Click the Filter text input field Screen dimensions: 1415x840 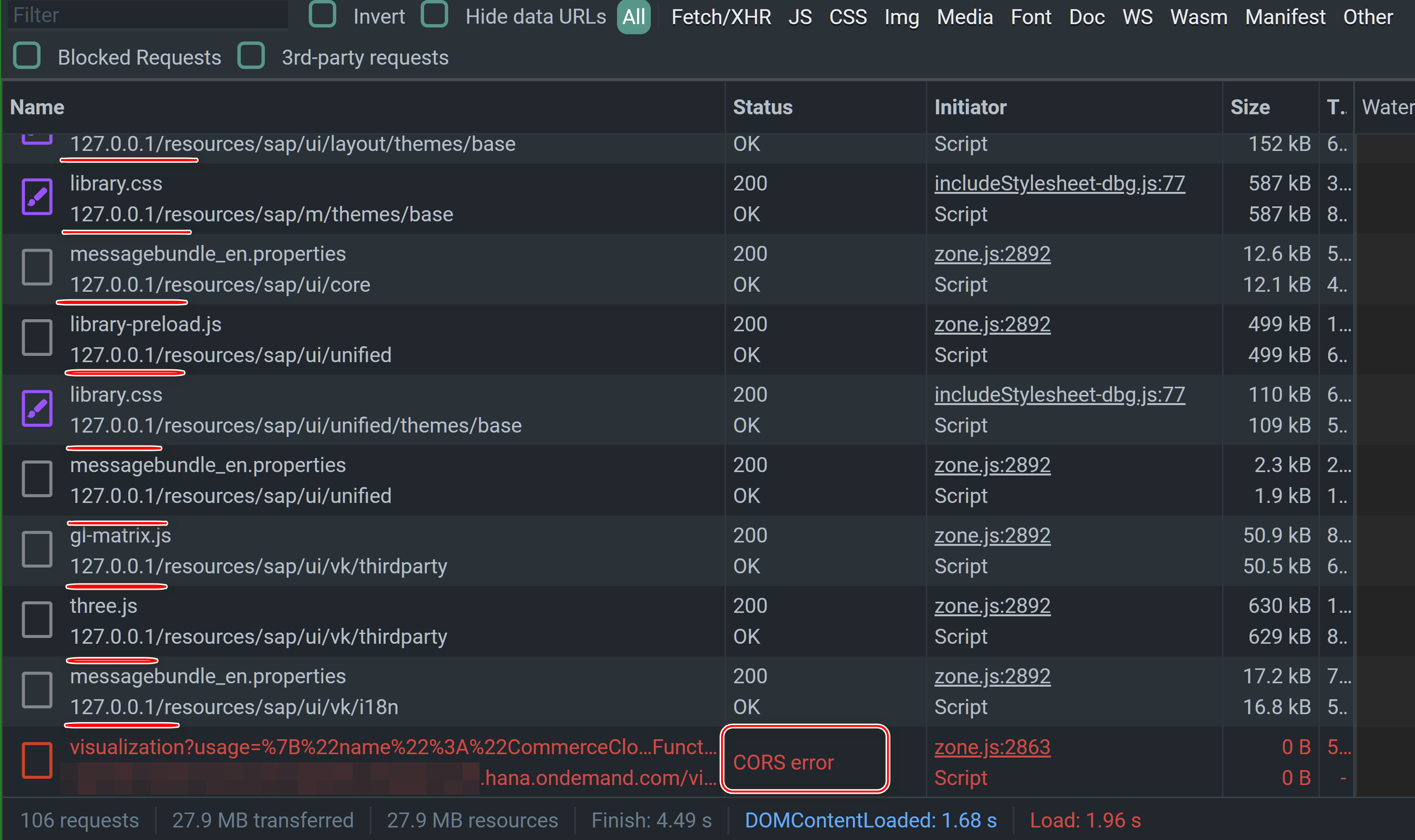click(147, 15)
